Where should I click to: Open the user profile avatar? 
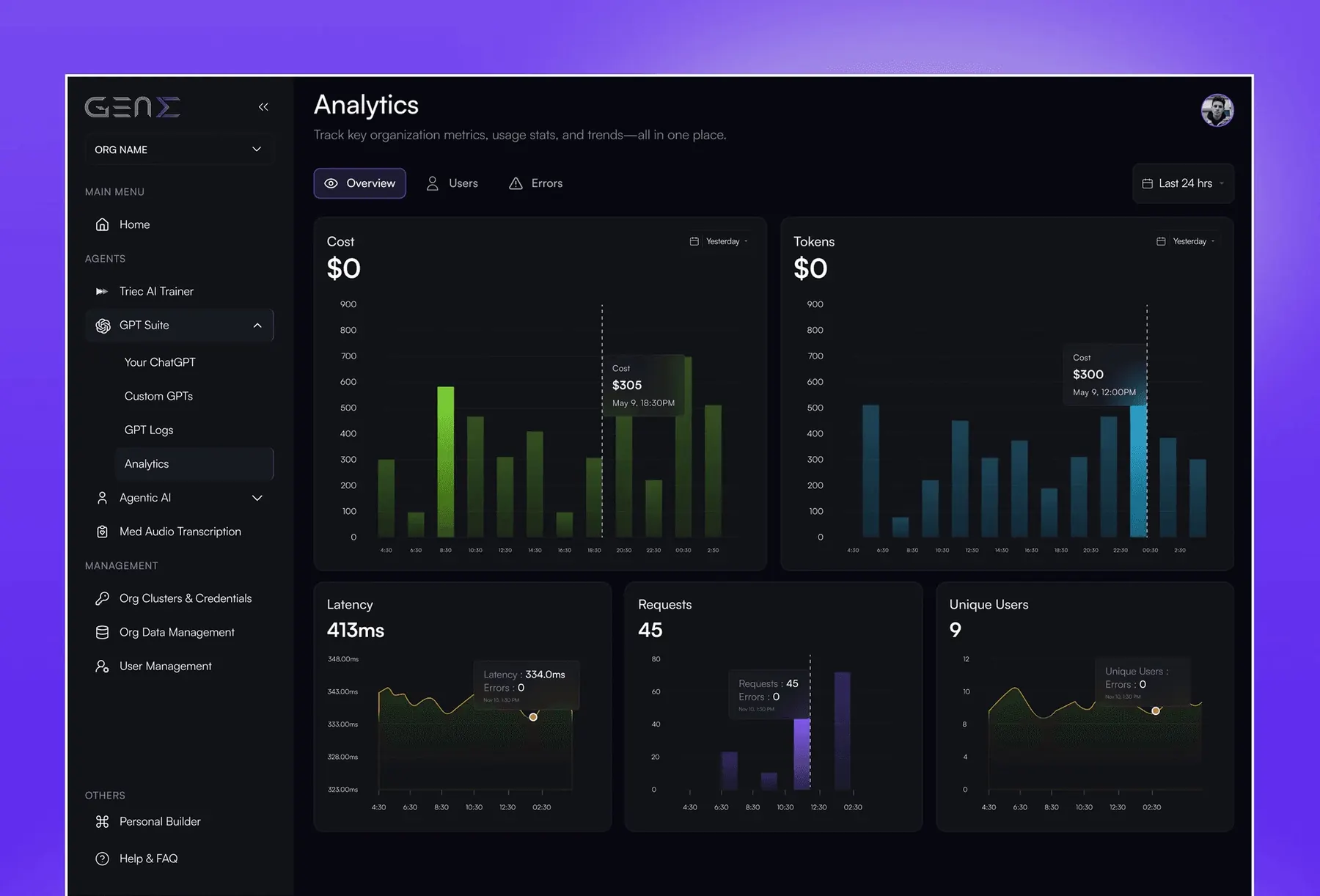tap(1217, 111)
